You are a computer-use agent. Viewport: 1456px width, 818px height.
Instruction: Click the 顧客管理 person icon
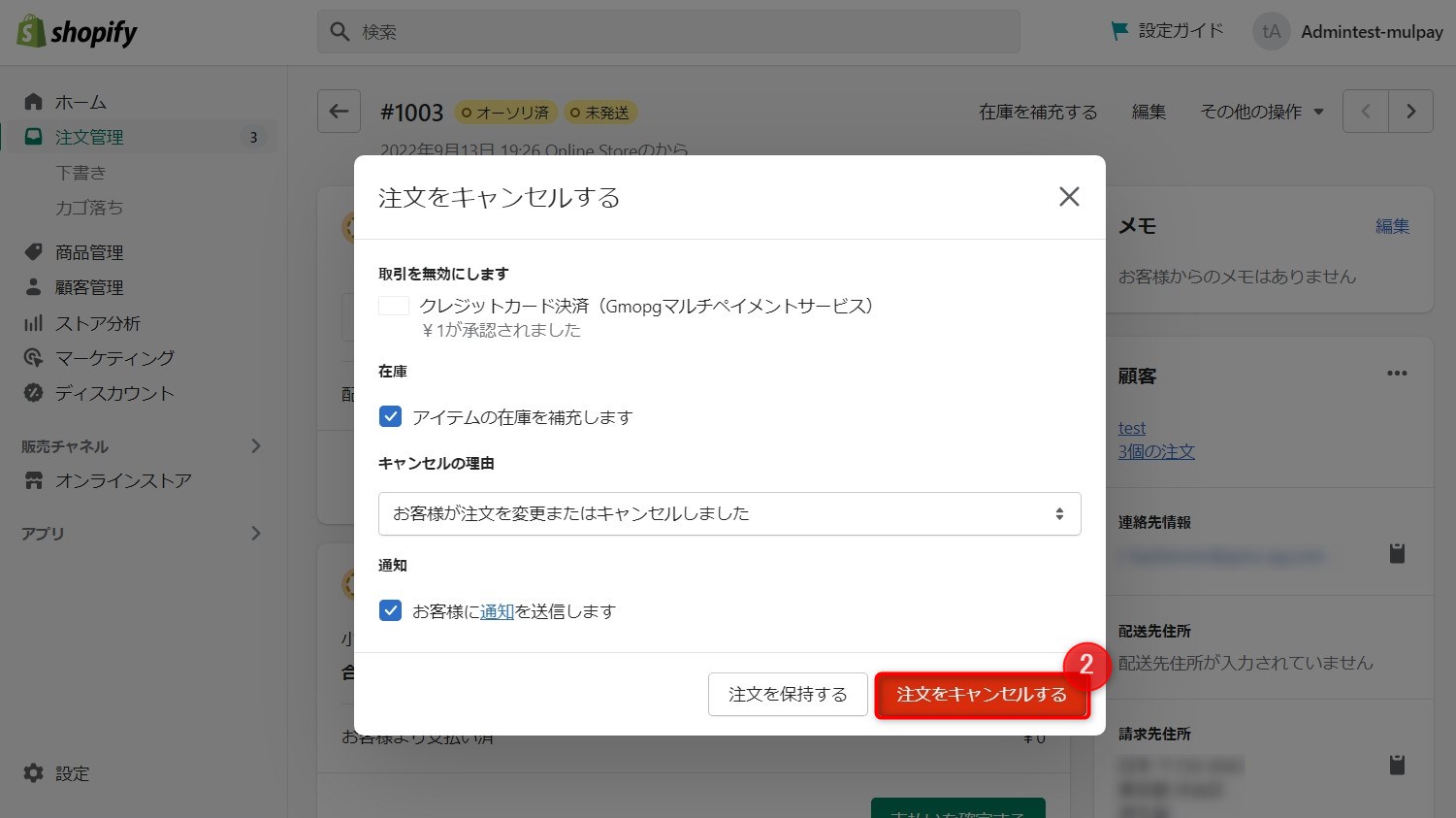point(34,286)
